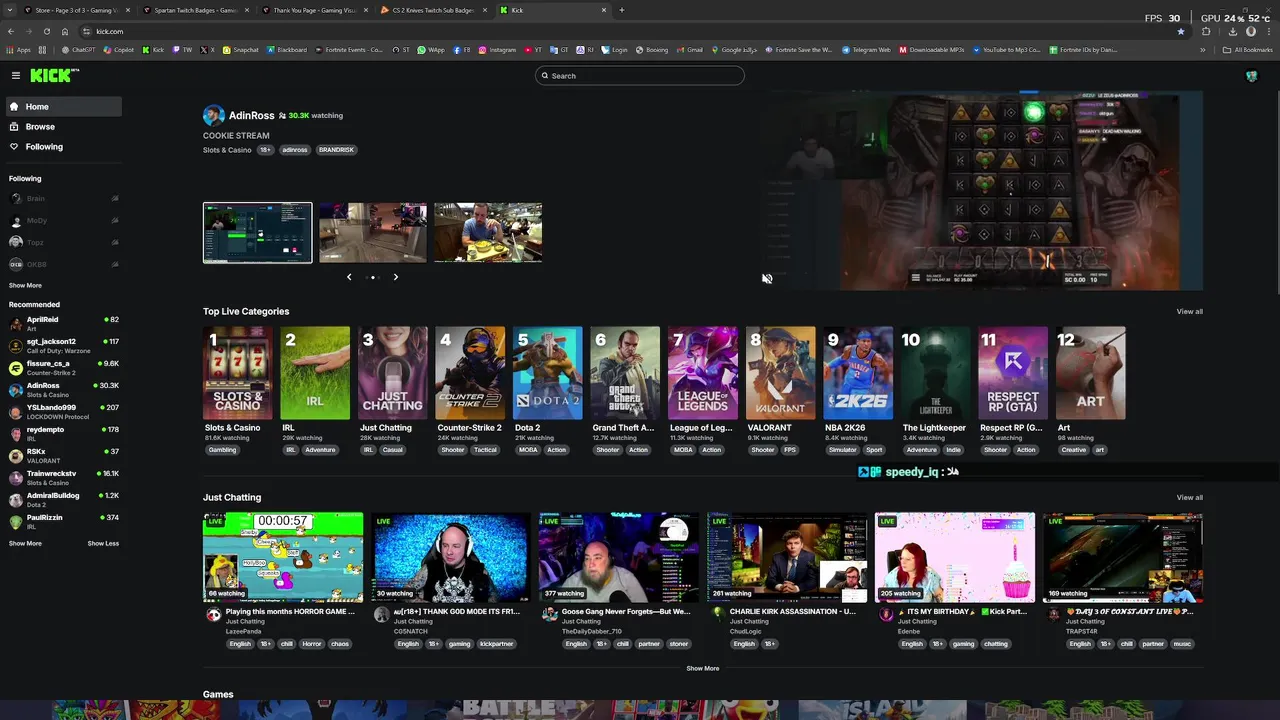Open a new browser tab
Image resolution: width=1280 pixels, height=720 pixels.
(x=621, y=10)
